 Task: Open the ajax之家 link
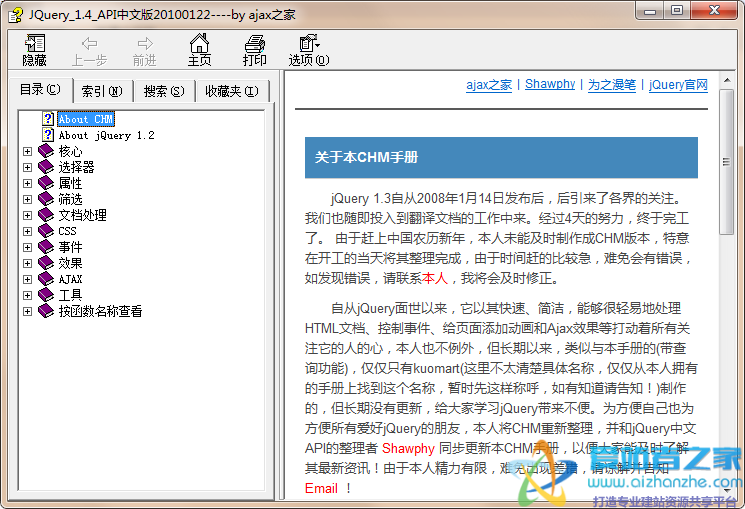tap(489, 85)
